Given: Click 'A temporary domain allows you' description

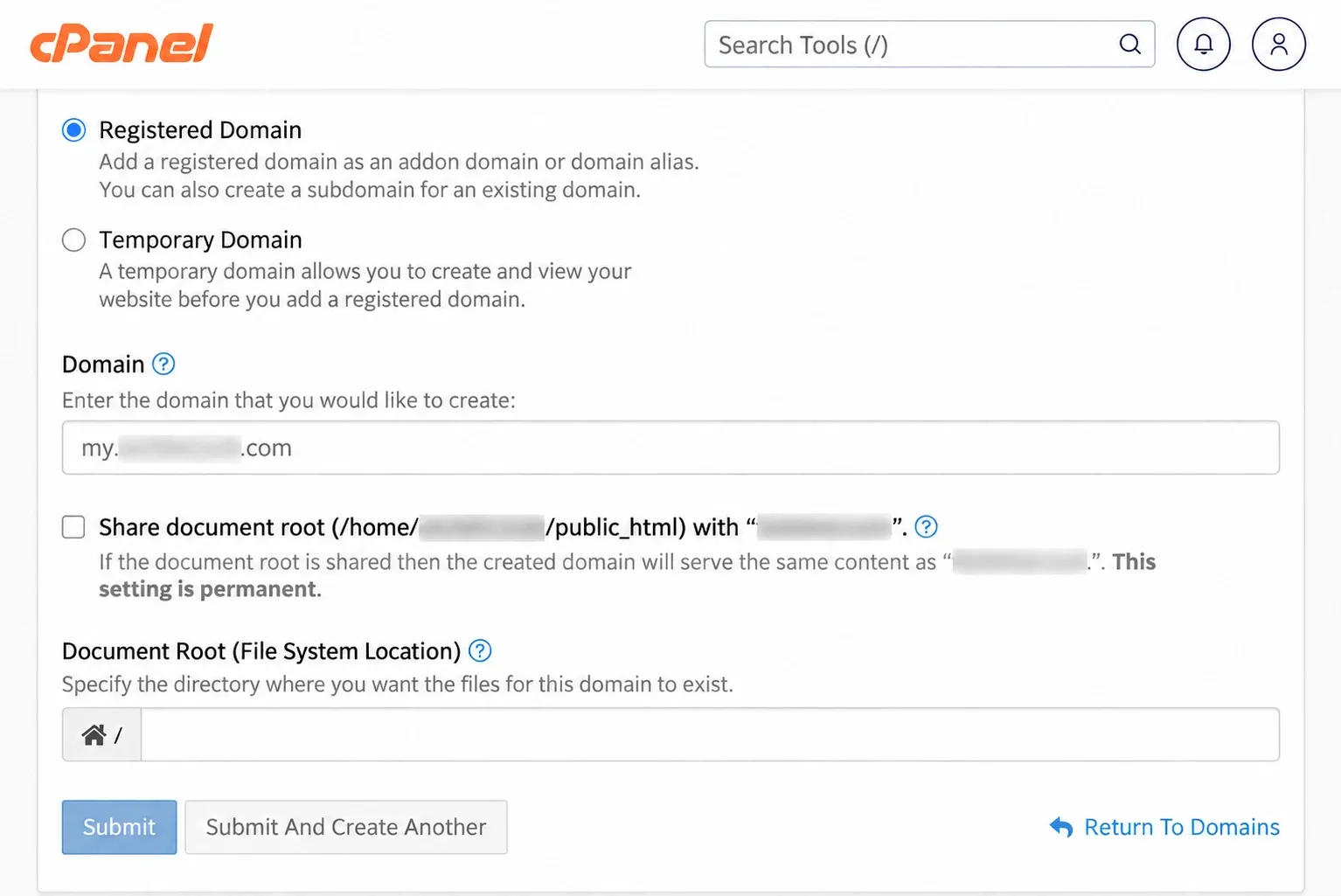Looking at the screenshot, I should click(x=365, y=271).
